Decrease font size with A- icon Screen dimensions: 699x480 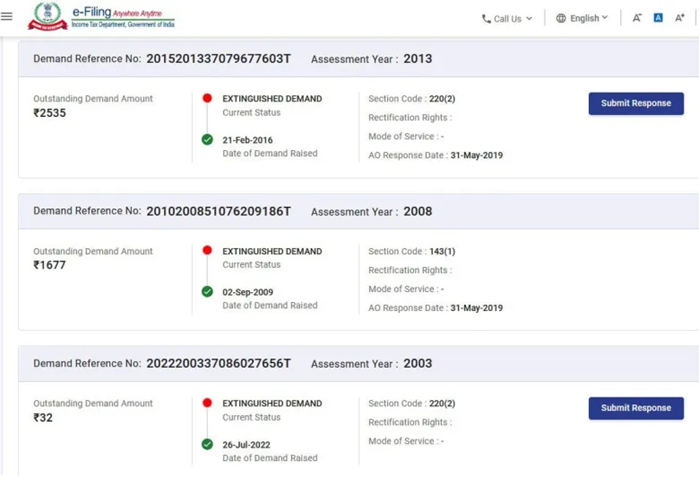tap(637, 18)
